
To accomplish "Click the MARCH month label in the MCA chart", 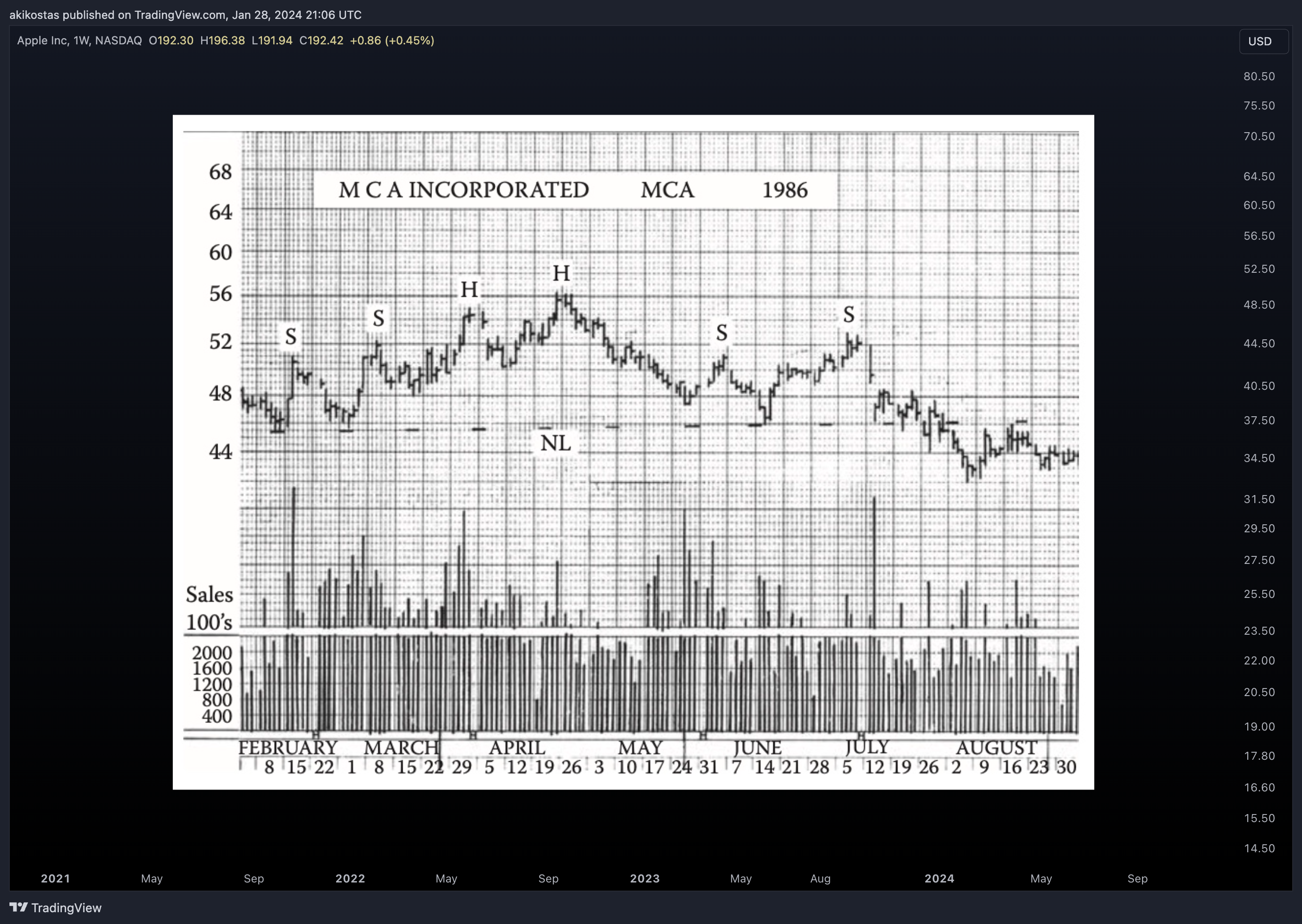I will [x=402, y=748].
